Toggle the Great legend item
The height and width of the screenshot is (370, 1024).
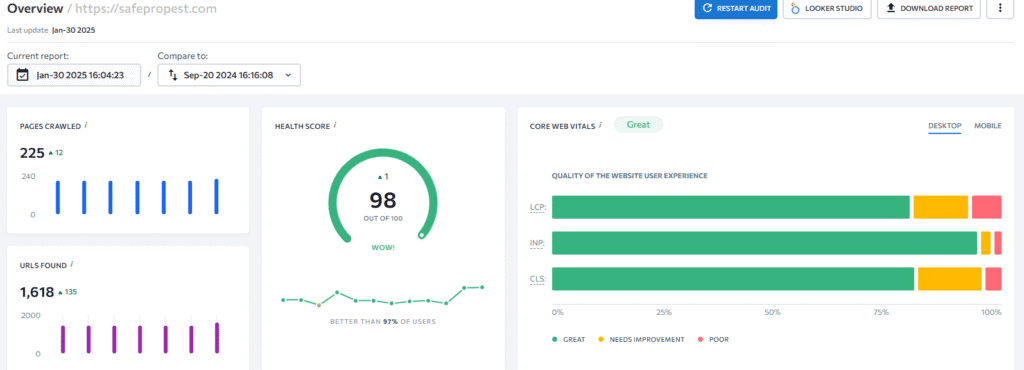tap(569, 340)
